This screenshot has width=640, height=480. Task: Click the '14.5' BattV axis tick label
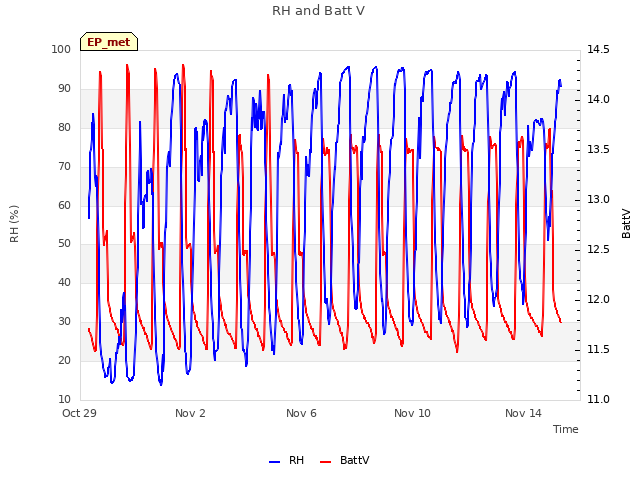598,49
